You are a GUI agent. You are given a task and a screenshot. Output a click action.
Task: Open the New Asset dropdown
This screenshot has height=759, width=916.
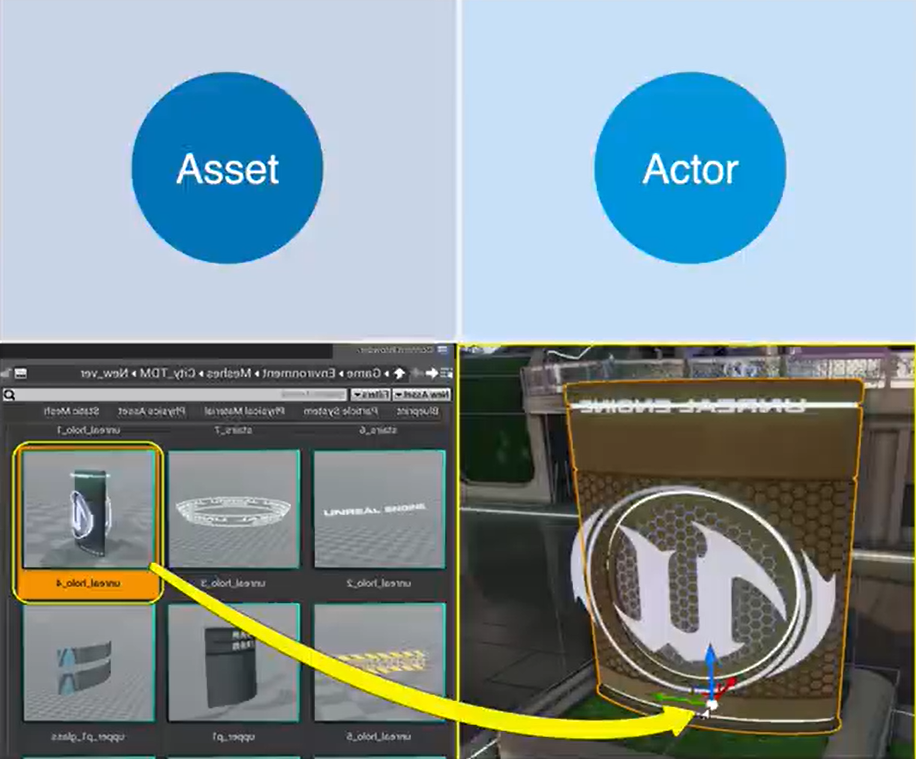click(421, 395)
